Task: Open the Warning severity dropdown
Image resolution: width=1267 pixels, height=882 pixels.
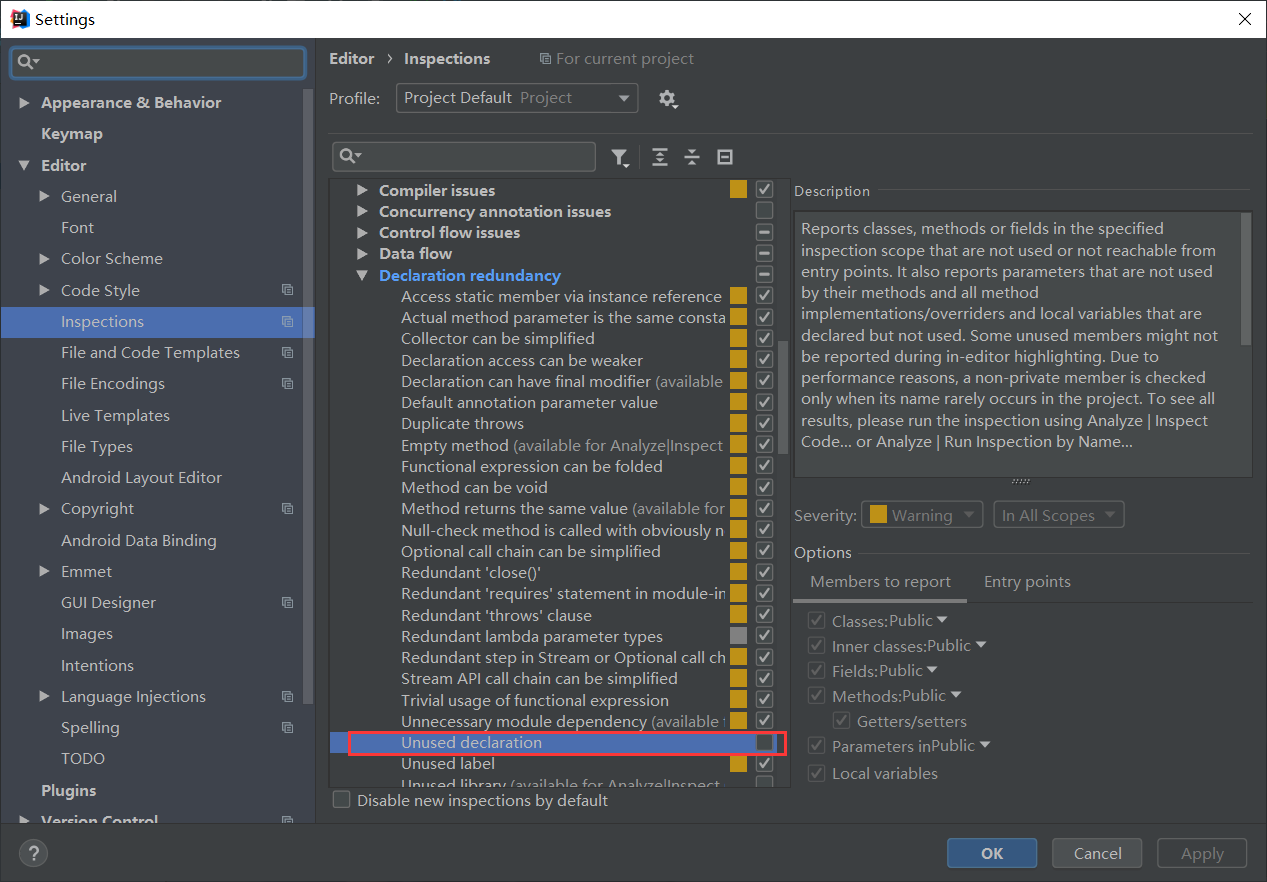Action: pyautogui.click(x=921, y=516)
